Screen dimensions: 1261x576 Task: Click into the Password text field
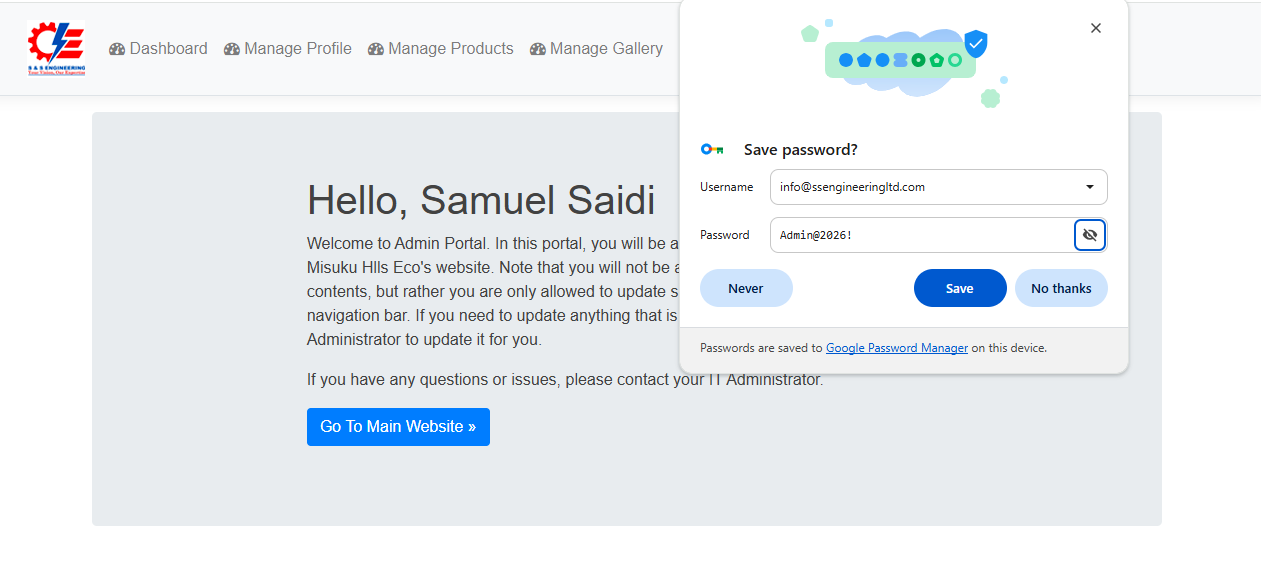tap(922, 235)
